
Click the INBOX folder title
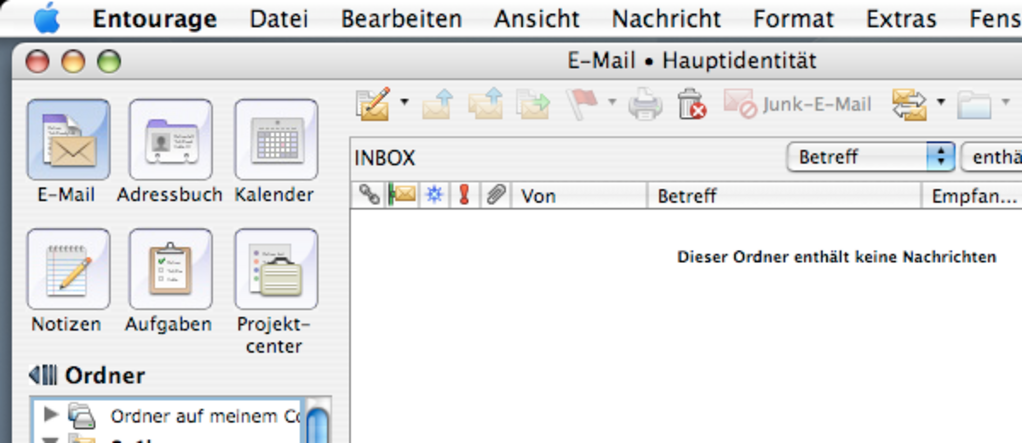pos(385,158)
